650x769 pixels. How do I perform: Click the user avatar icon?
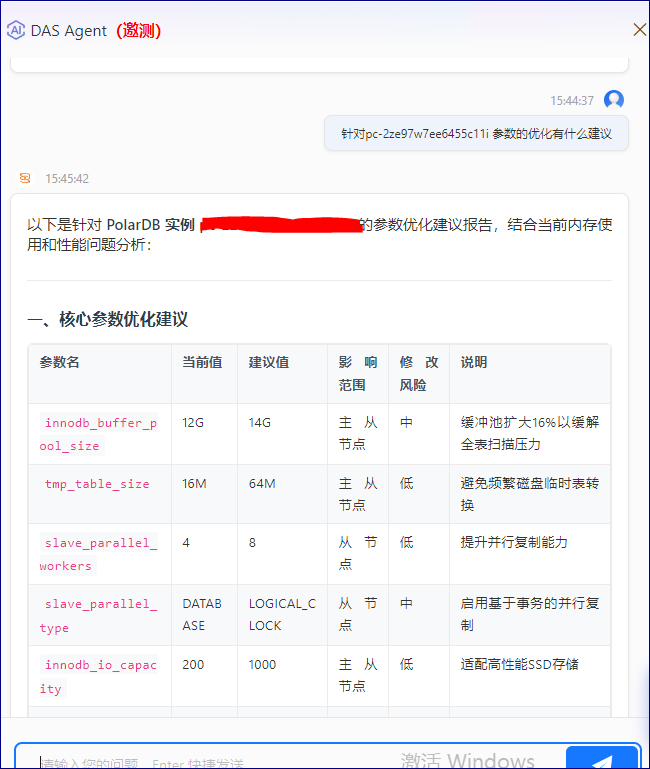click(614, 100)
